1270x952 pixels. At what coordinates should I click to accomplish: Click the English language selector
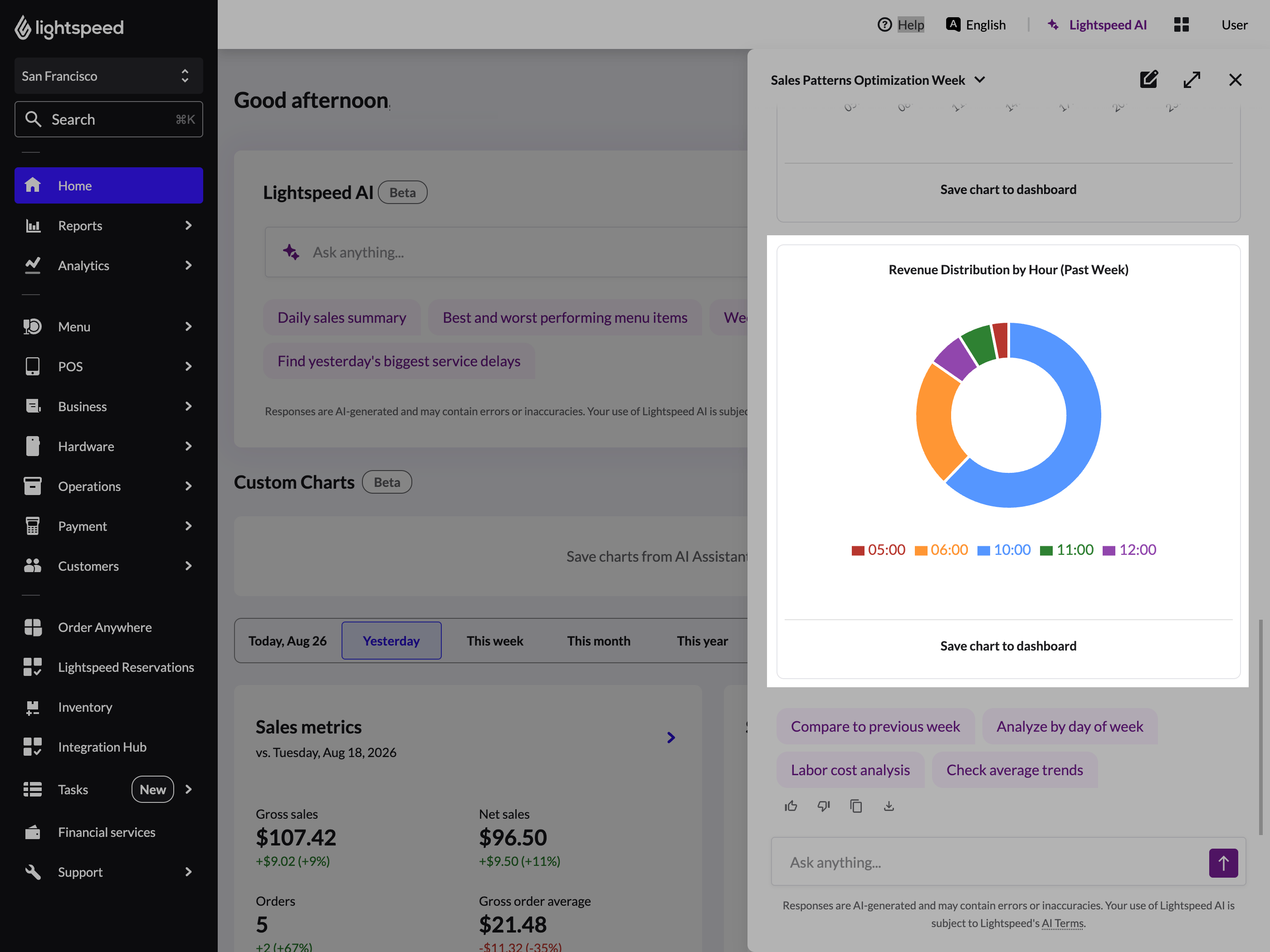point(976,24)
